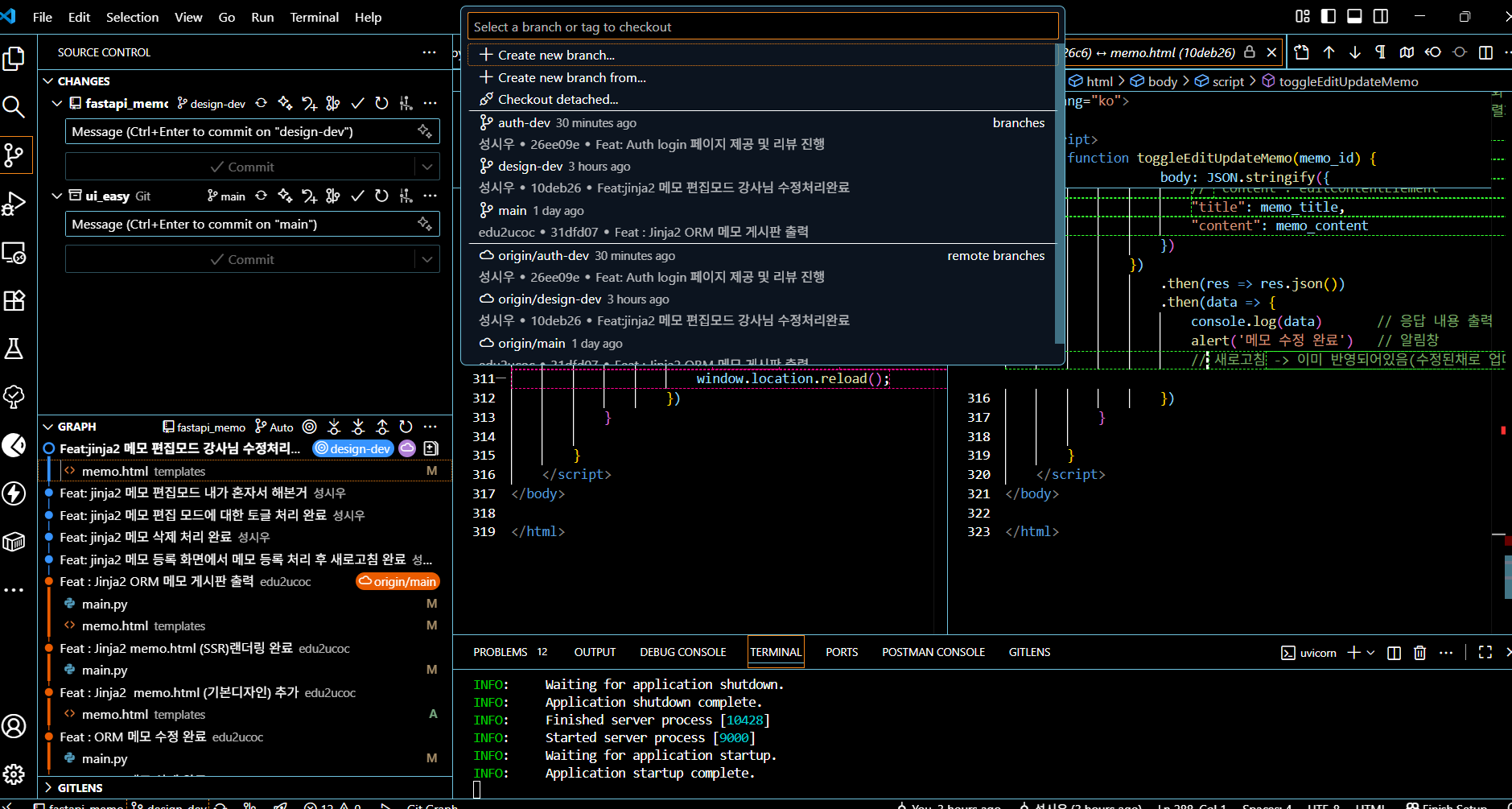Open the Terminal menu
This screenshot has width=1512, height=809.
[315, 17]
